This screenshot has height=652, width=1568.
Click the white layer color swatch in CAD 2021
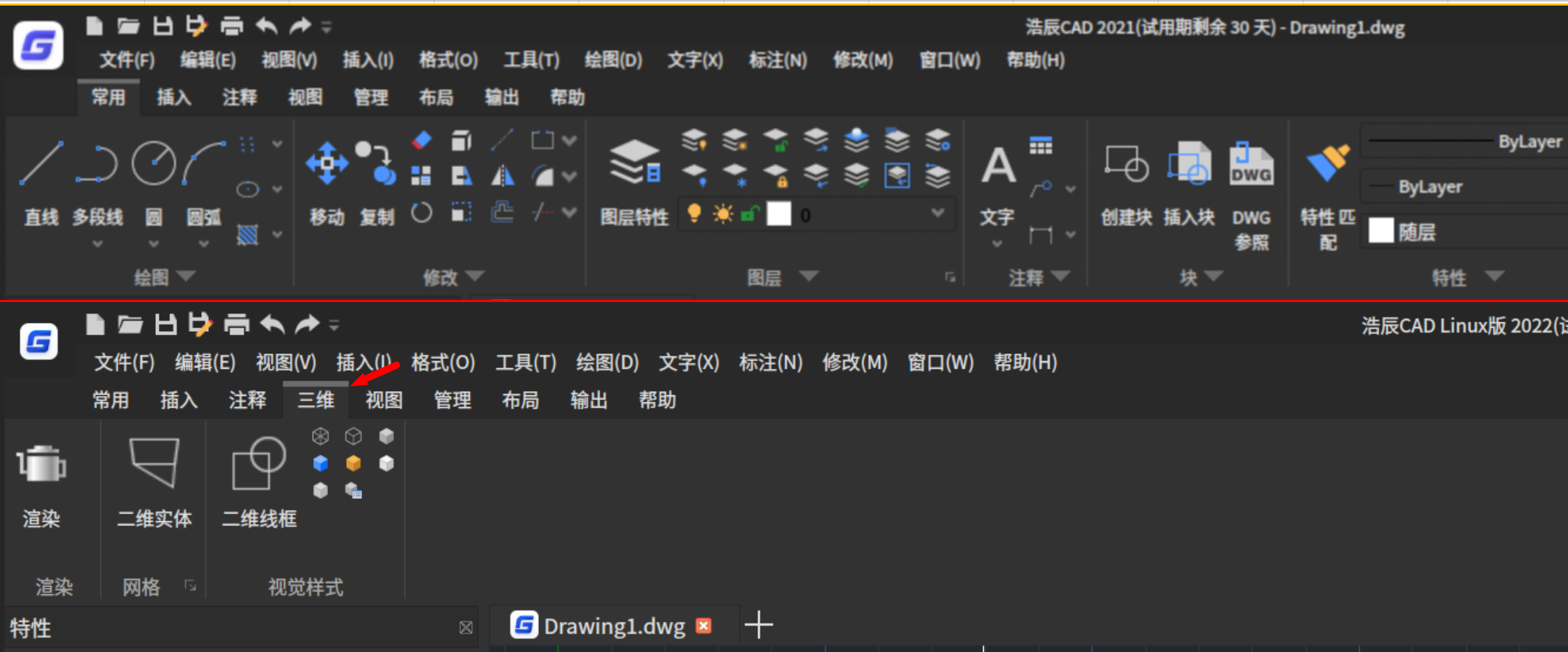coord(779,213)
